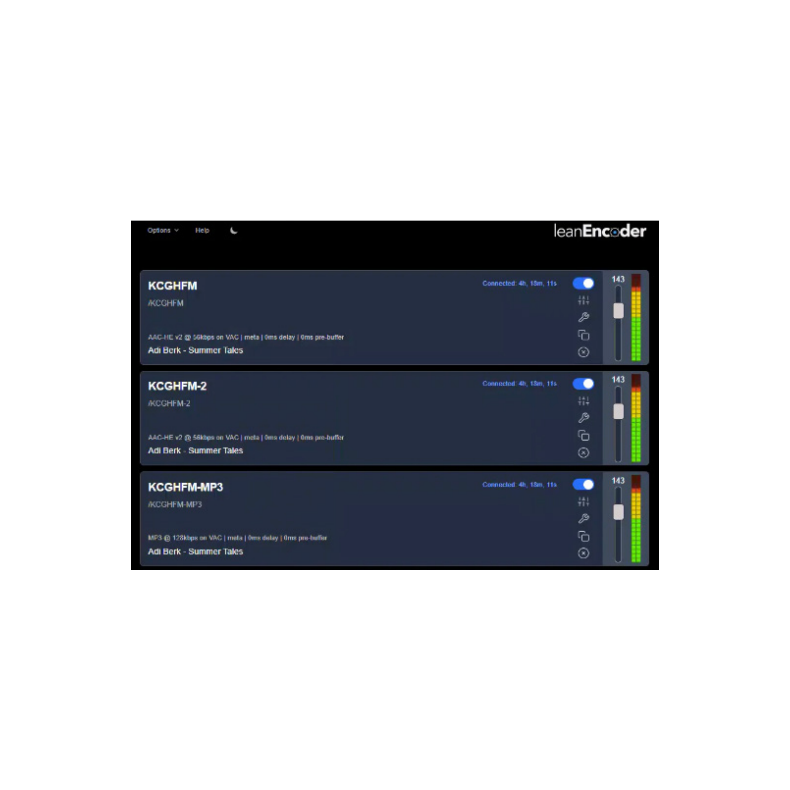
Task: Click the /KCGHFM-2 mount point text
Action: pos(169,403)
